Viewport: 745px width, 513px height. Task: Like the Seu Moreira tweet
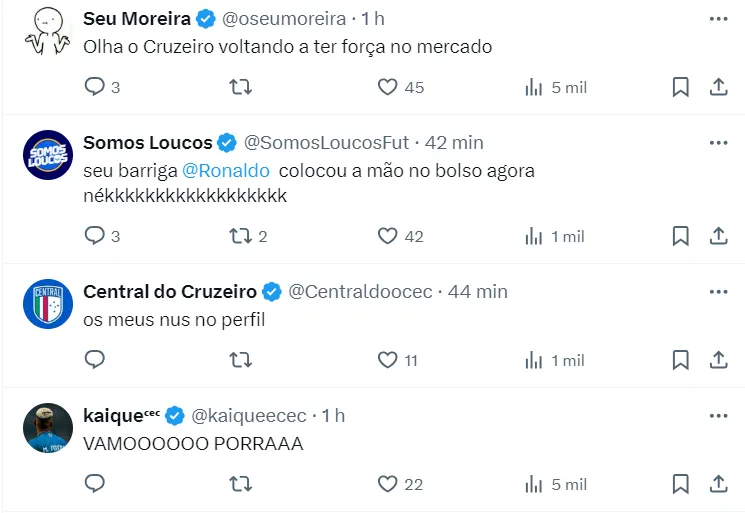[388, 87]
